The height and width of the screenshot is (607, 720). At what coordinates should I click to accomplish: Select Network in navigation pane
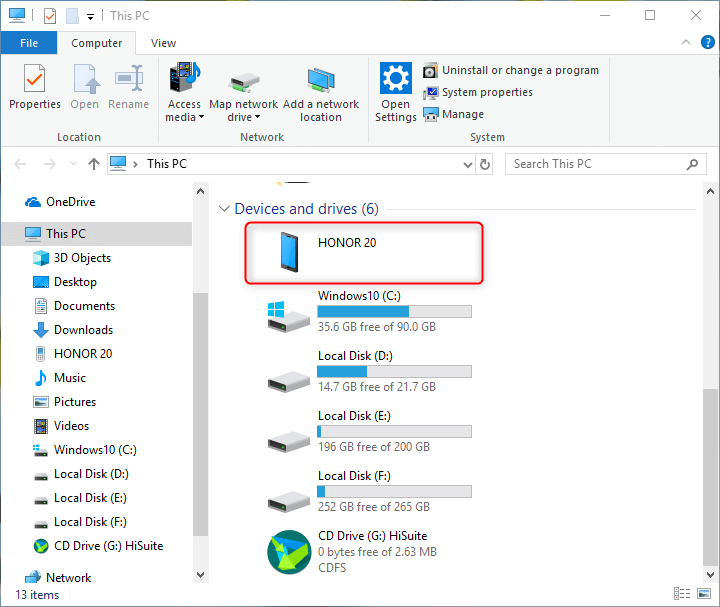coord(58,578)
